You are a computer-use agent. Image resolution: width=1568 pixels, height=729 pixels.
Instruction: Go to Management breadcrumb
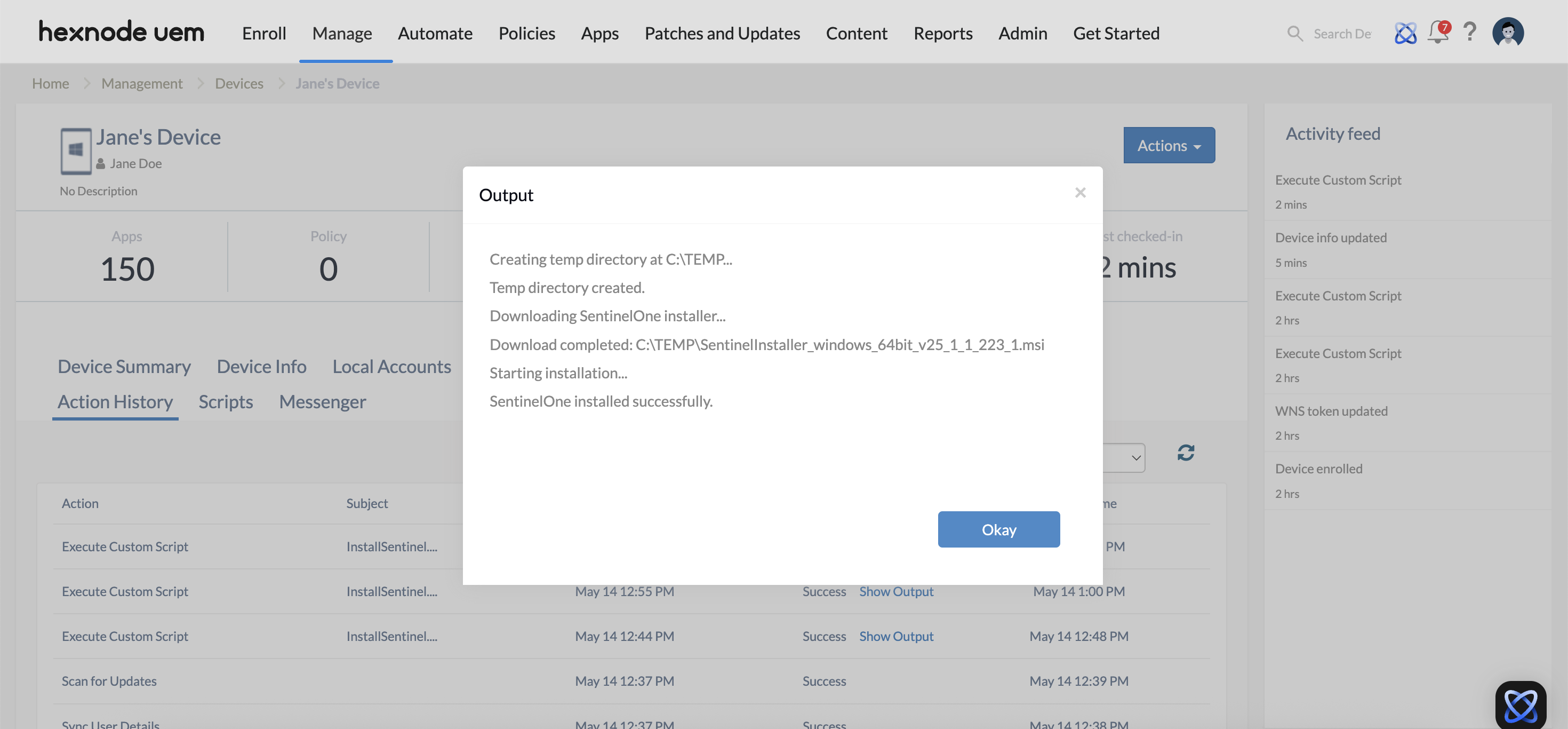point(142,83)
